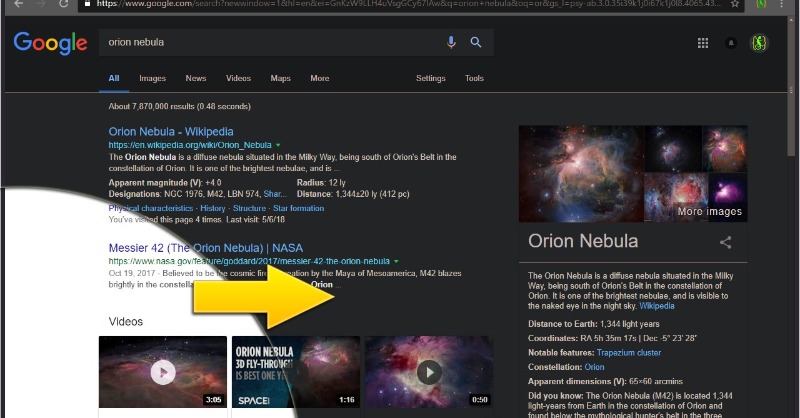This screenshot has width=800, height=418.
Task: Open the Messier 42 NASA result
Action: click(206, 248)
